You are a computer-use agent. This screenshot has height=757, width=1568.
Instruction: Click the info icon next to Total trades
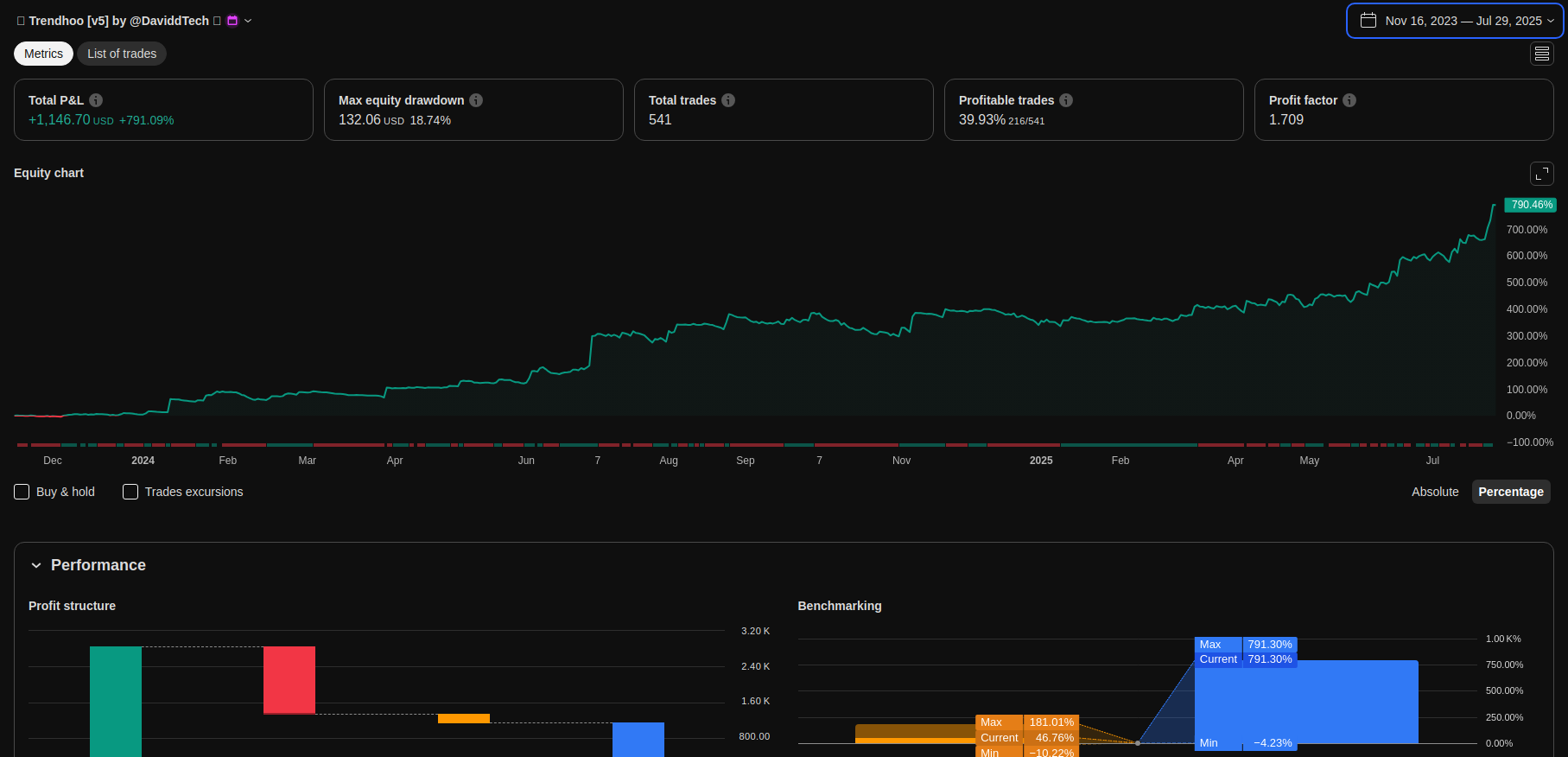(x=728, y=100)
